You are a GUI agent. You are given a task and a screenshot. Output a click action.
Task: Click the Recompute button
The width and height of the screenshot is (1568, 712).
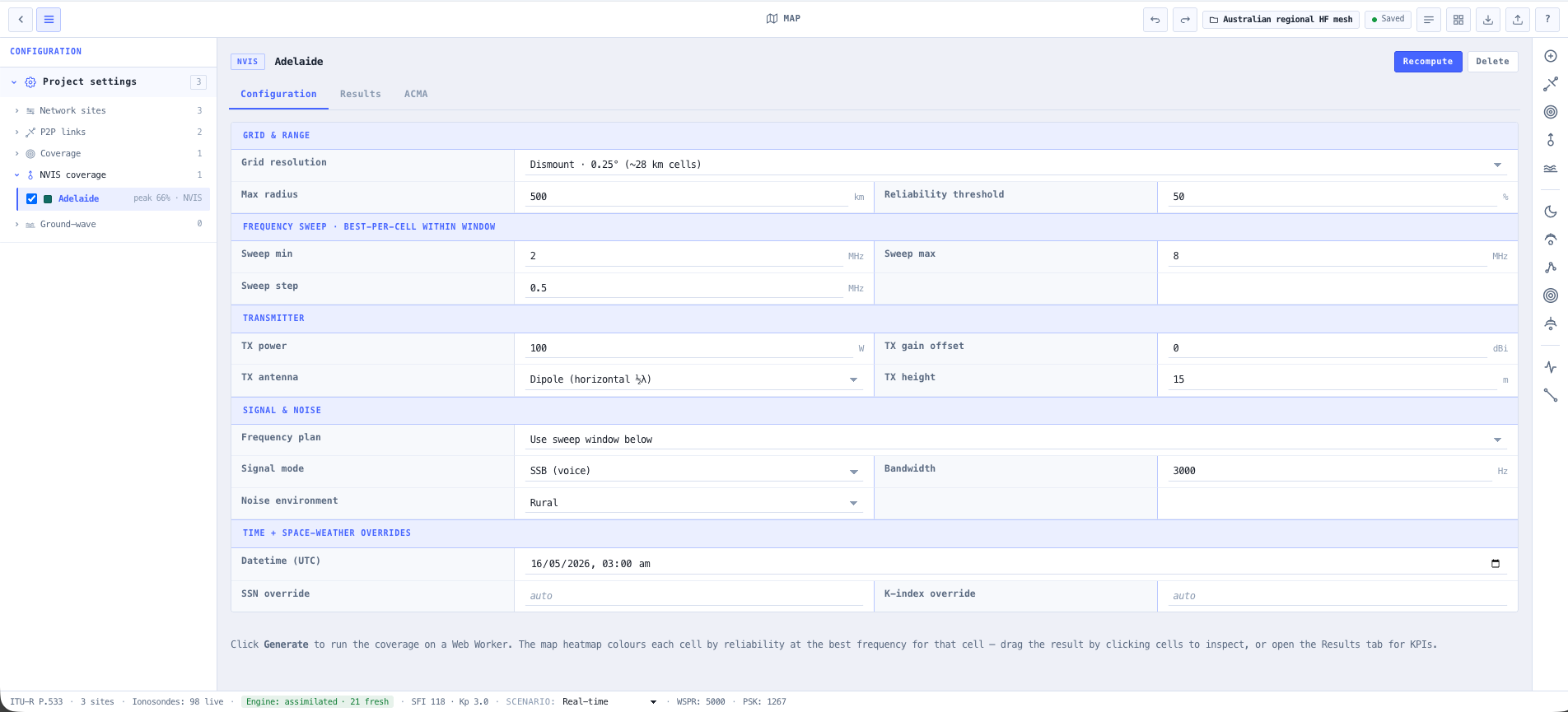tap(1428, 62)
